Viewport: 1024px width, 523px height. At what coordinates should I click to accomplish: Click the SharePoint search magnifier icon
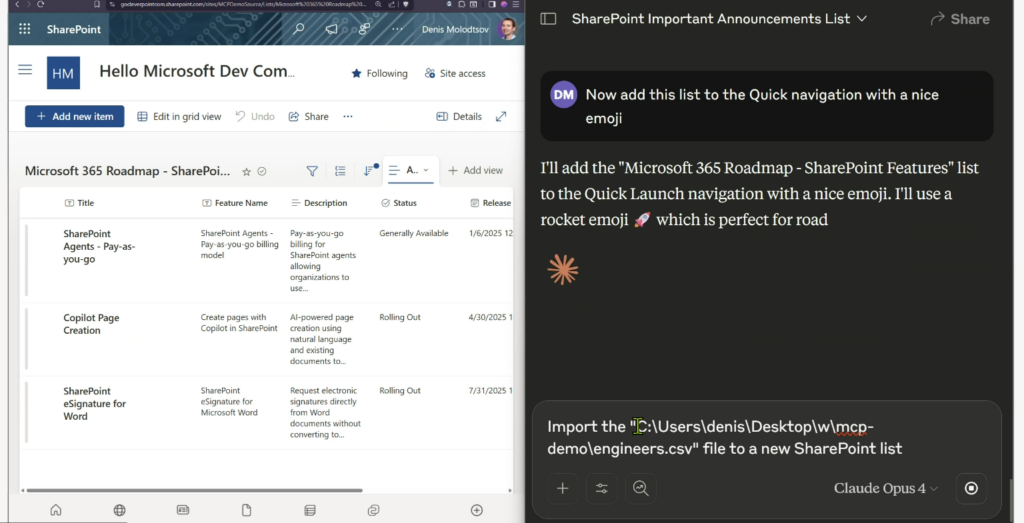coord(298,29)
